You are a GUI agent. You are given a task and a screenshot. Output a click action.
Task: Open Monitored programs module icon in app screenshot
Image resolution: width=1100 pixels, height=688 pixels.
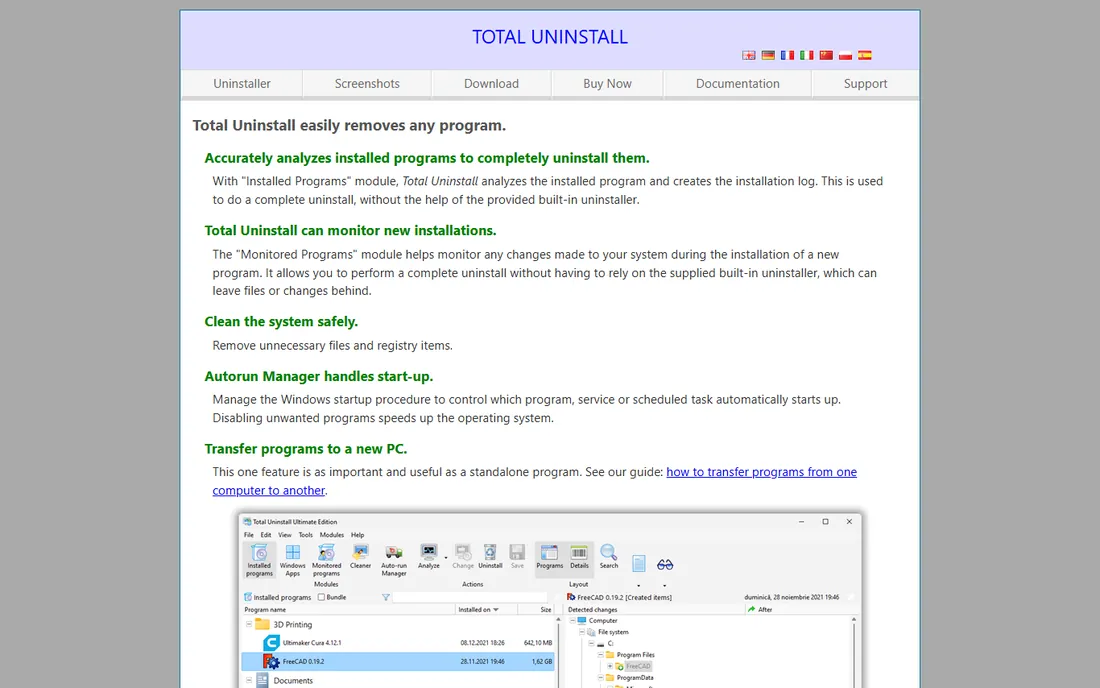coord(326,560)
